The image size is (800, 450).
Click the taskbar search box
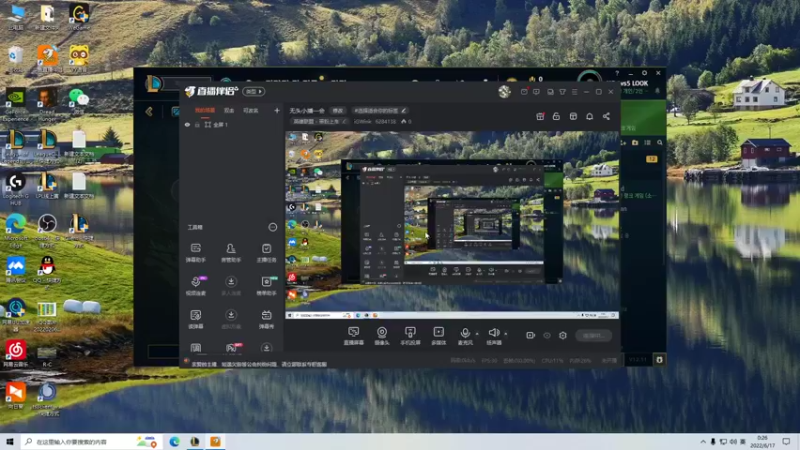91,441
